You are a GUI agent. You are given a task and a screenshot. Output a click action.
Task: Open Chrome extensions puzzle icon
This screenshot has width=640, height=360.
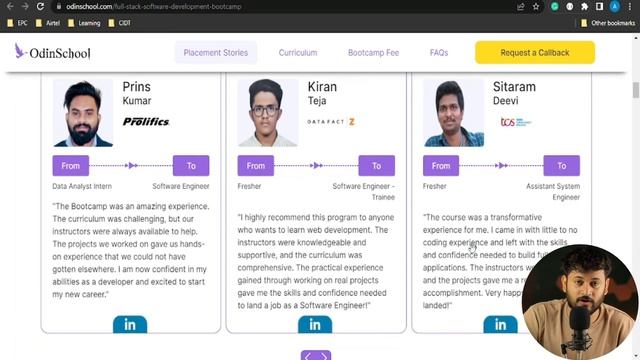(584, 7)
